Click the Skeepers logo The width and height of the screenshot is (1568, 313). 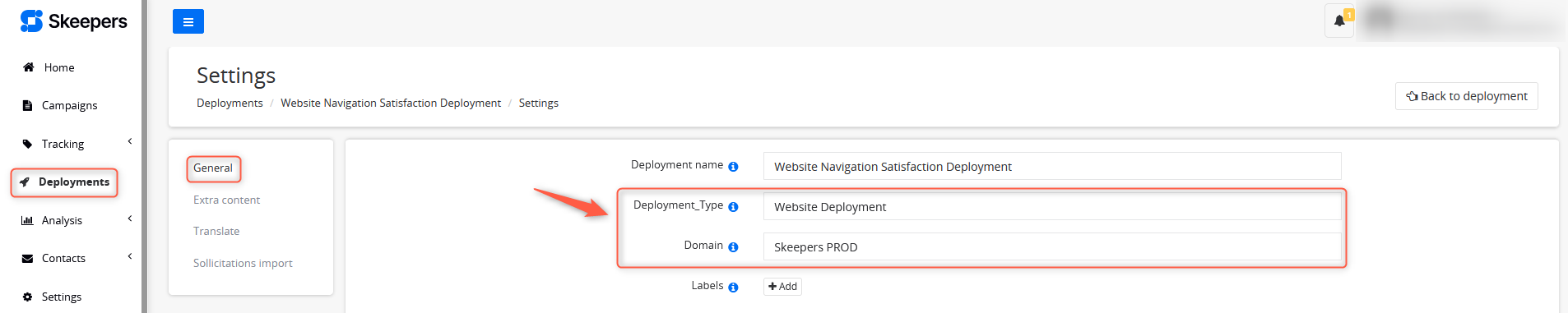click(x=73, y=21)
